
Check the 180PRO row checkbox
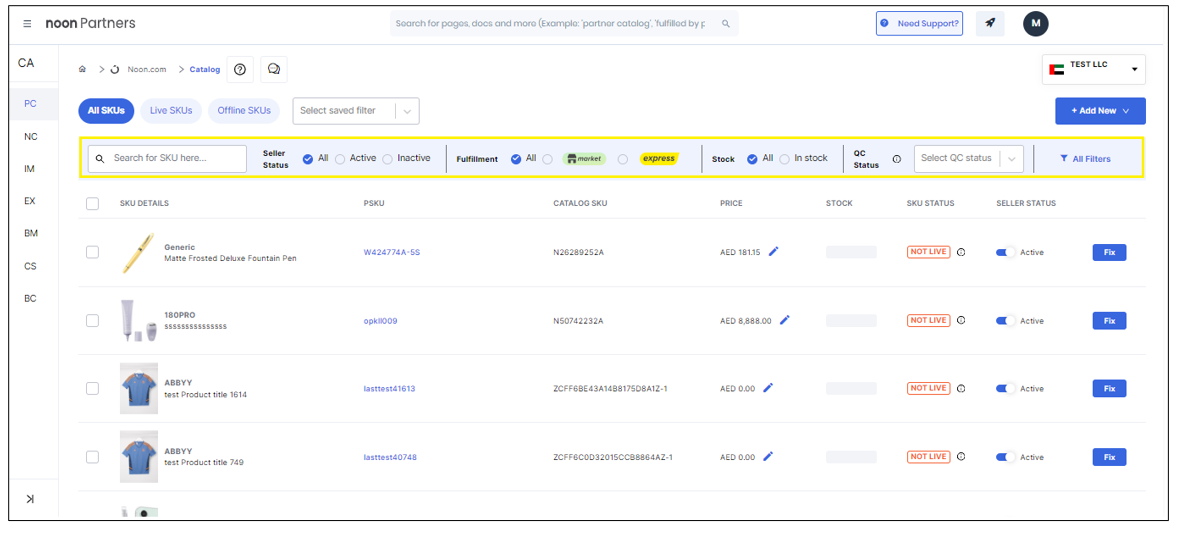click(x=92, y=321)
